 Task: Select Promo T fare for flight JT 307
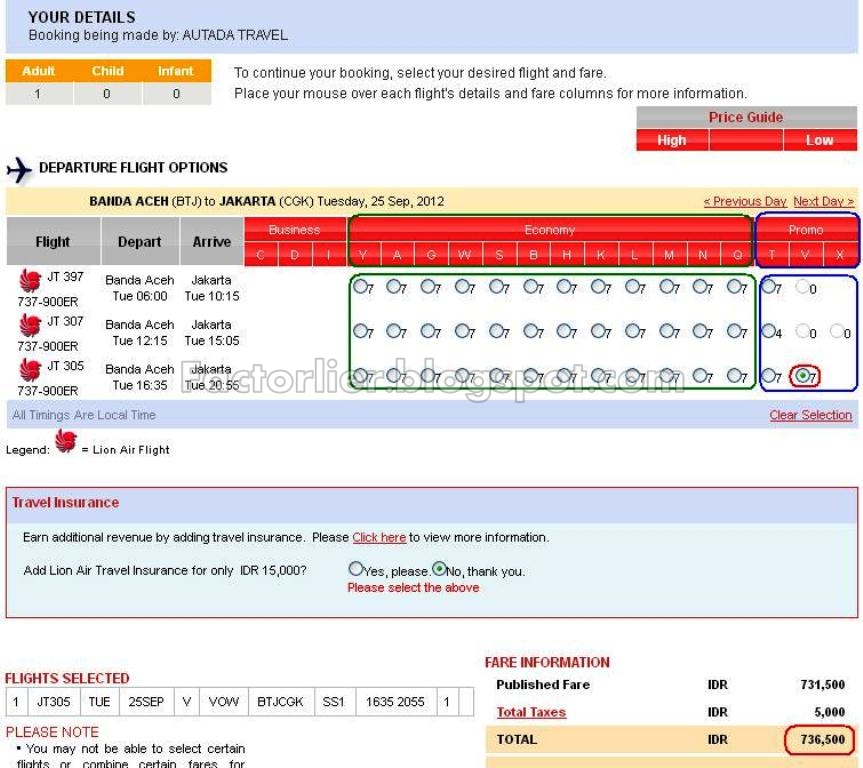(x=768, y=331)
